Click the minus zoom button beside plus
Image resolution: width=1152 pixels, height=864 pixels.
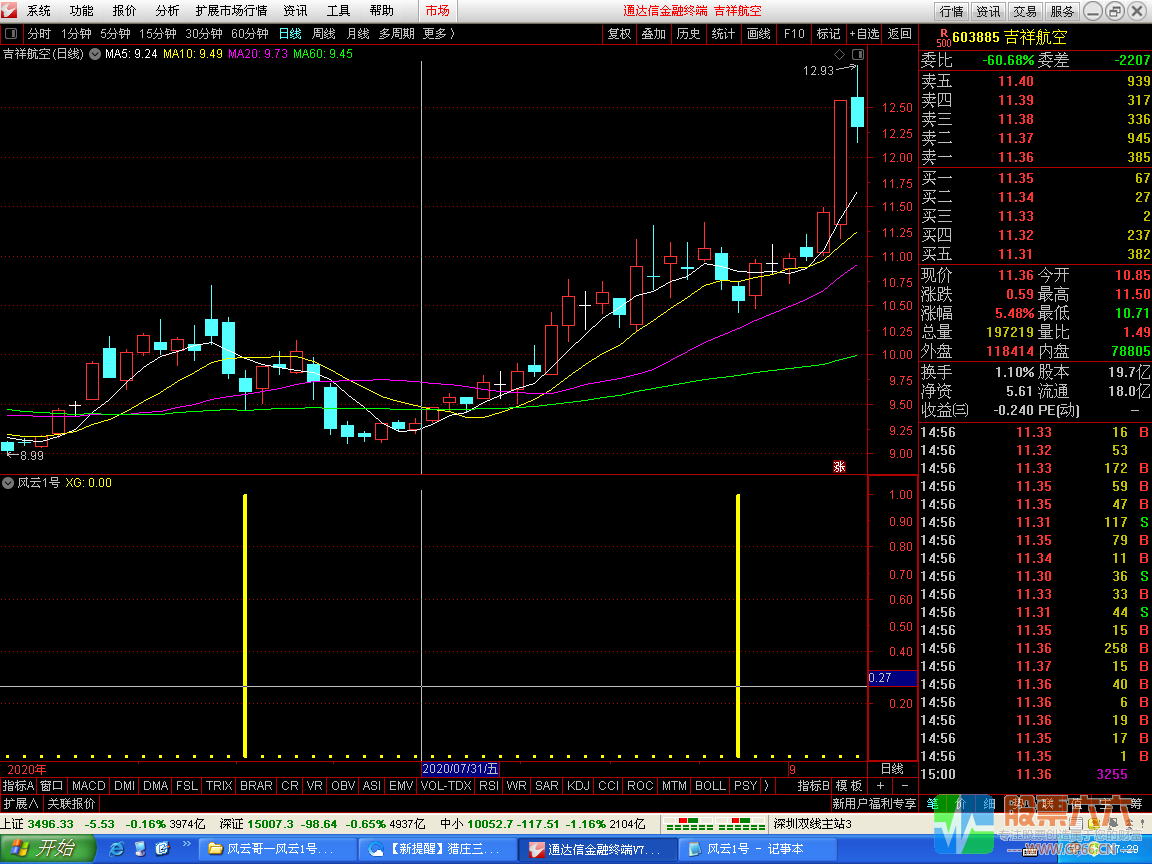tap(904, 785)
